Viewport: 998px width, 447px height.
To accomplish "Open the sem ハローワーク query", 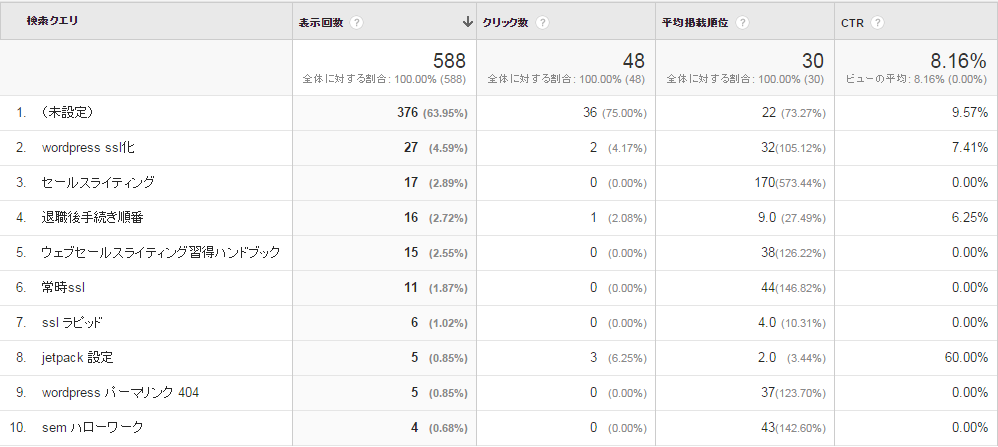I will tap(92, 427).
